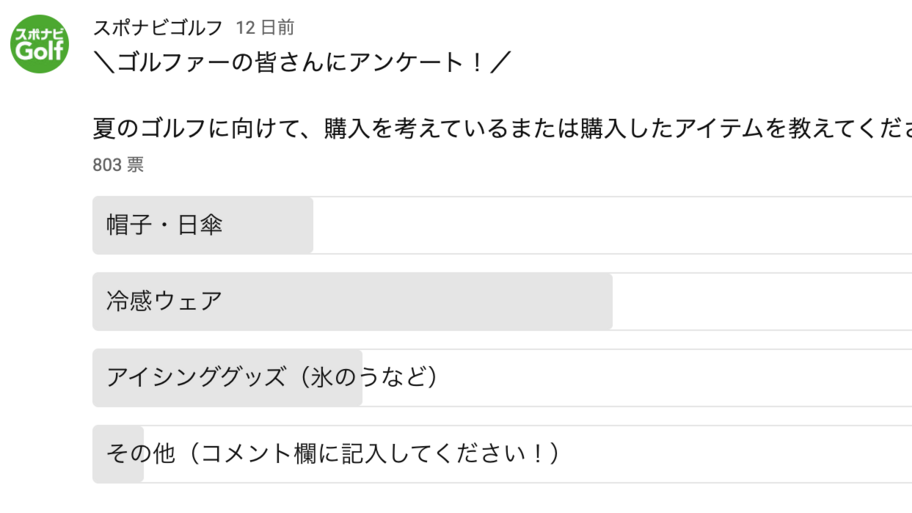Open the "12 日前" post timestamp
912x513 pixels.
coord(265,27)
